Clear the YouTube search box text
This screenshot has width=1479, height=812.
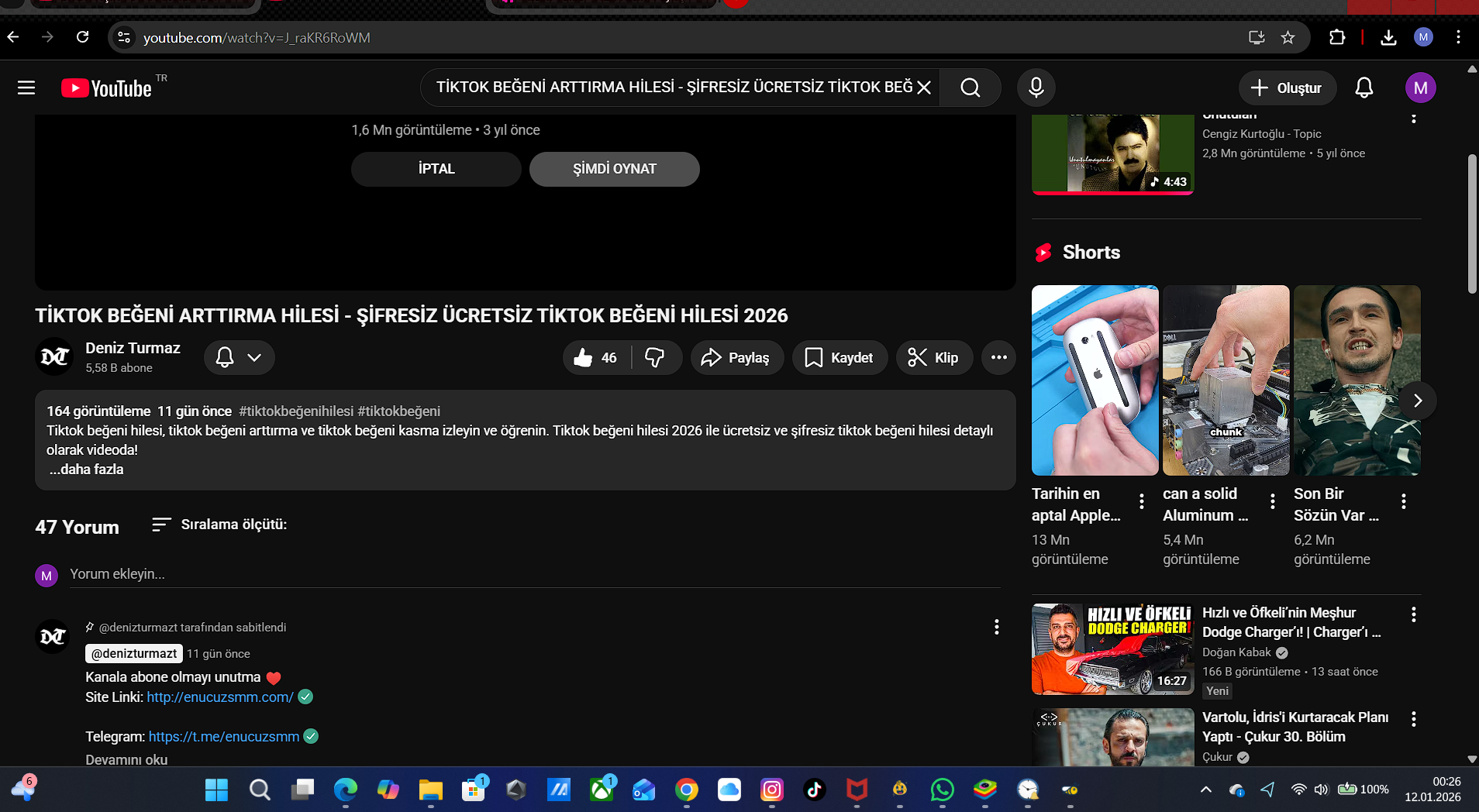924,88
